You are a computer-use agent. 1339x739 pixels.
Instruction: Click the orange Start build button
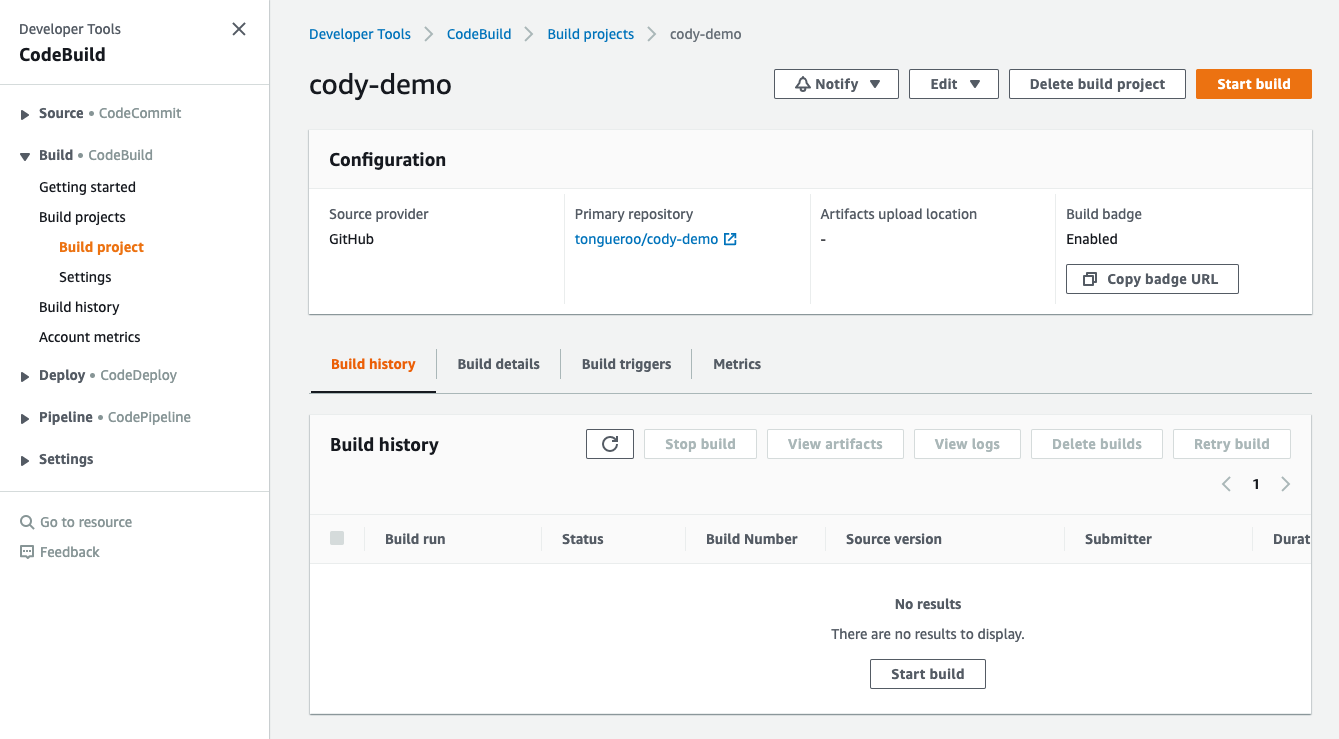(x=1254, y=84)
